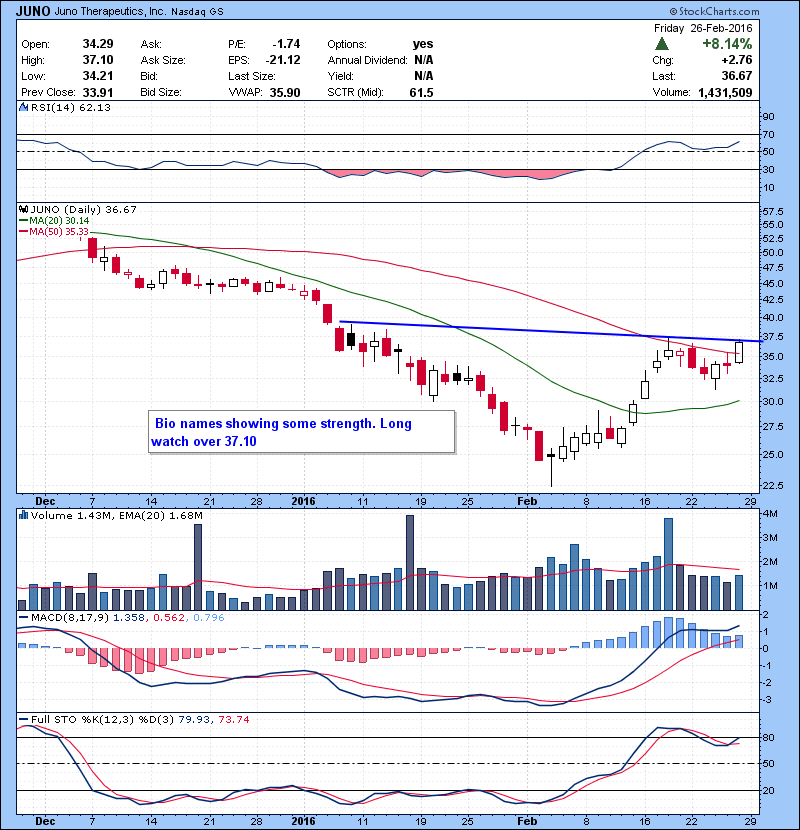
Task: Select the red MA(50) legend line marker
Action: [23, 232]
